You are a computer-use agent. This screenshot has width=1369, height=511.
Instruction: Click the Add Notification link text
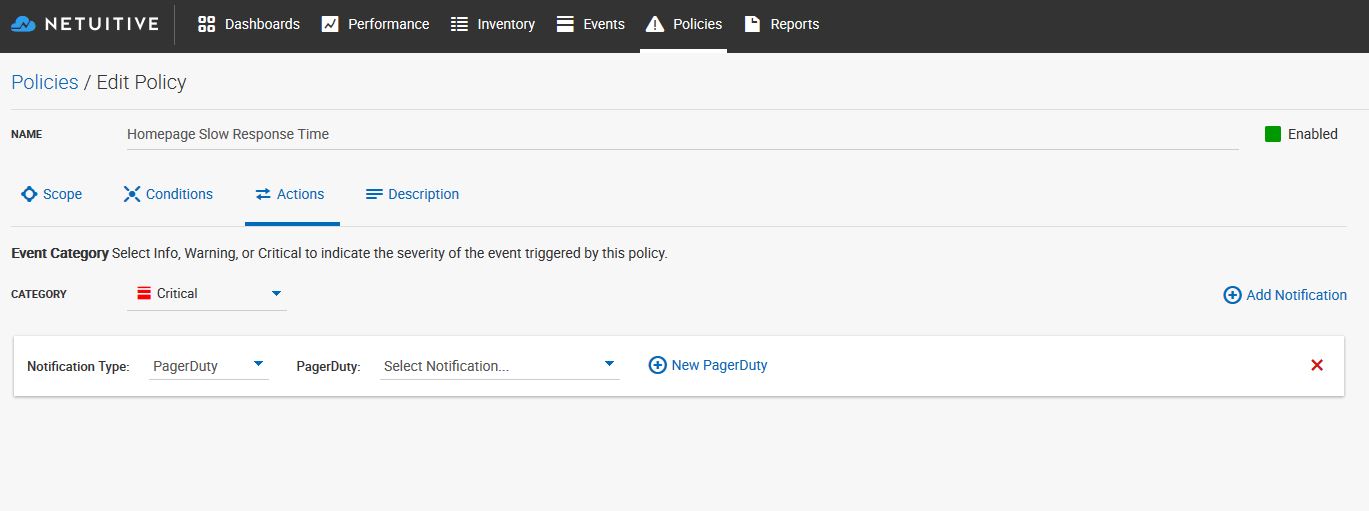[x=1296, y=295]
